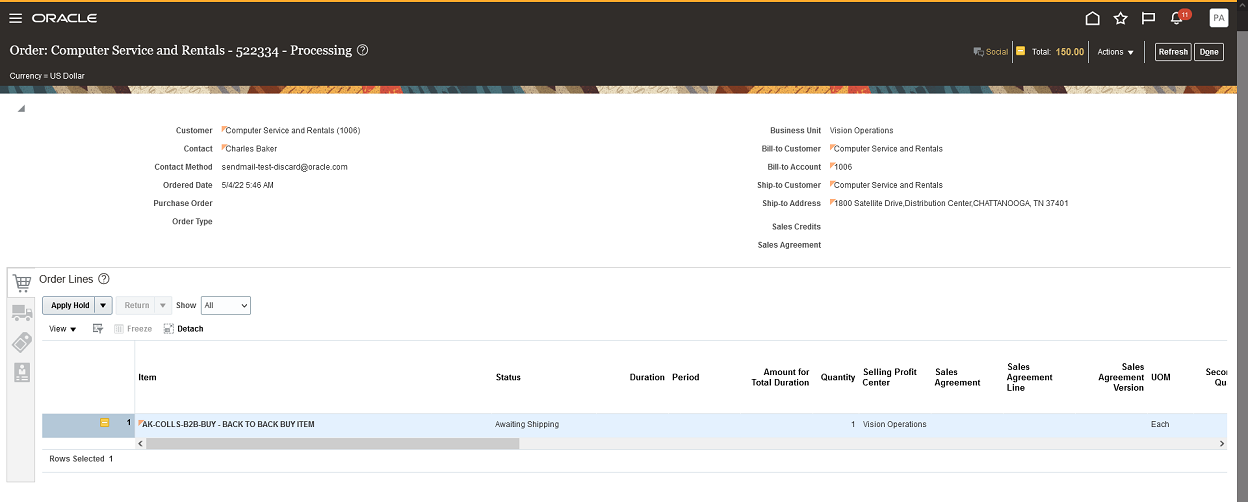Viewport: 1248px width, 502px height.
Task: Click the Quantity column header
Action: tap(838, 377)
